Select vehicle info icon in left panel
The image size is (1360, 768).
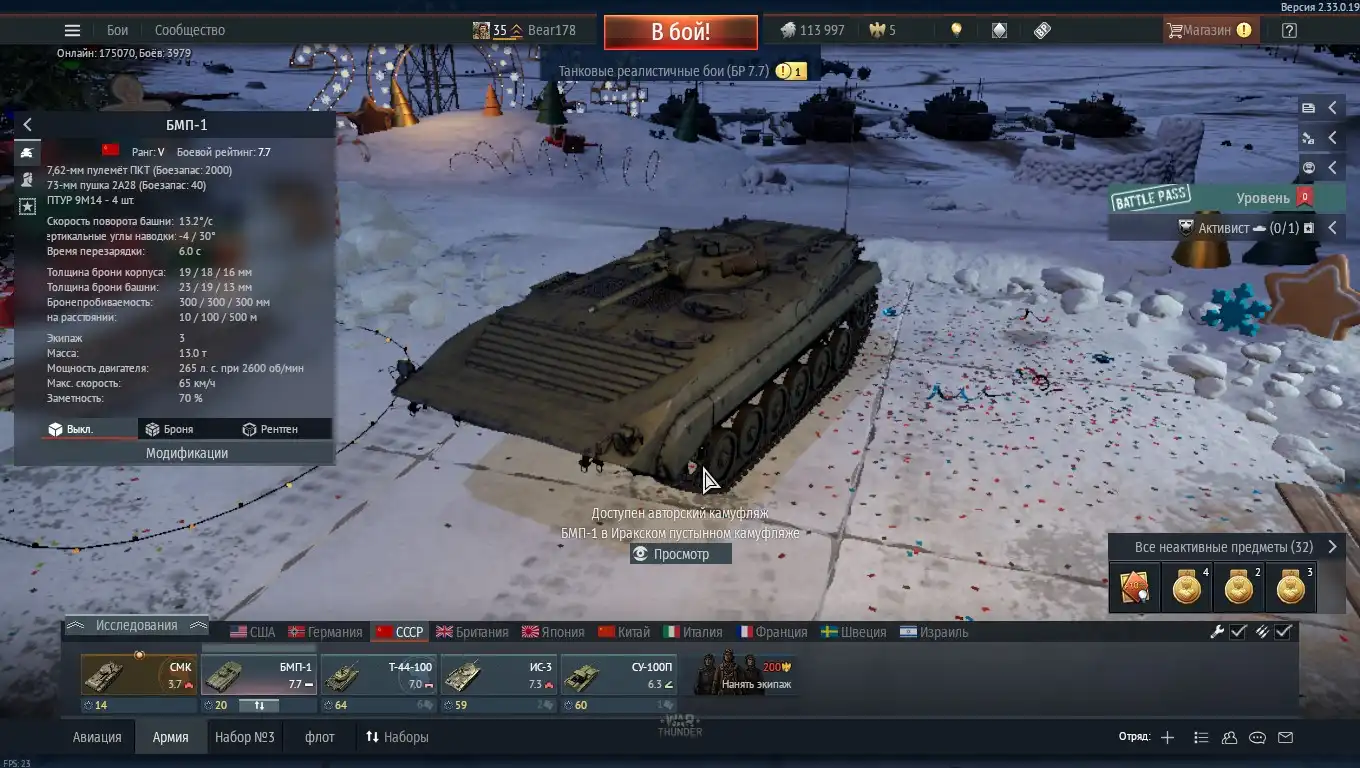tap(27, 154)
